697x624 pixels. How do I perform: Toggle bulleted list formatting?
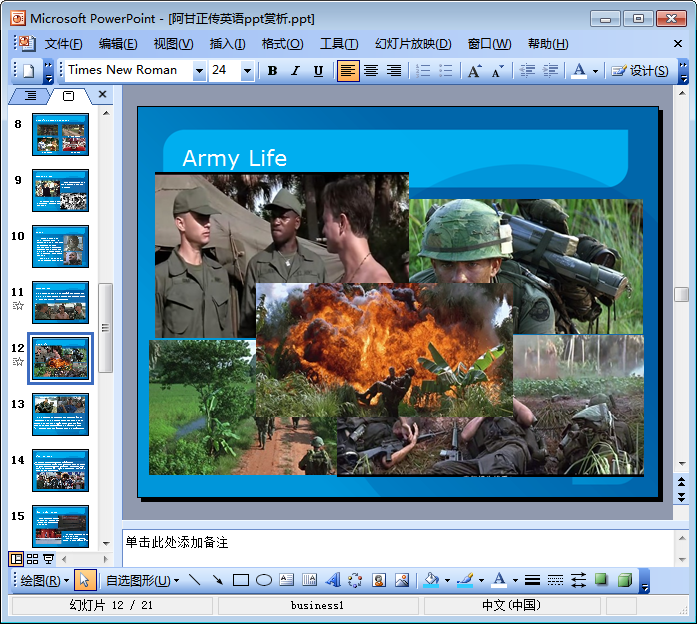pyautogui.click(x=445, y=71)
